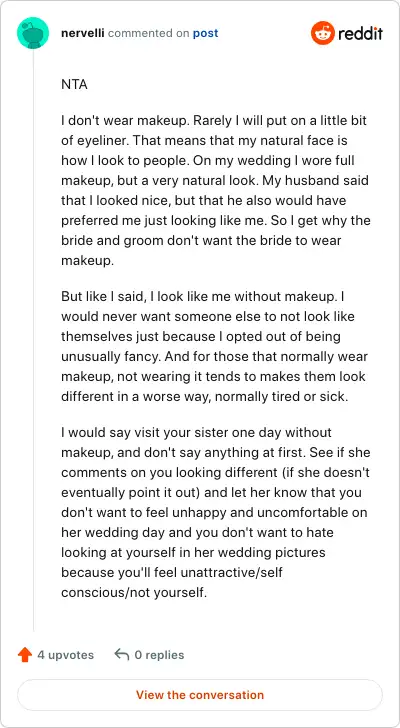Collapse comment via the vertical thread line
The height and width of the screenshot is (728, 400).
tap(33, 340)
